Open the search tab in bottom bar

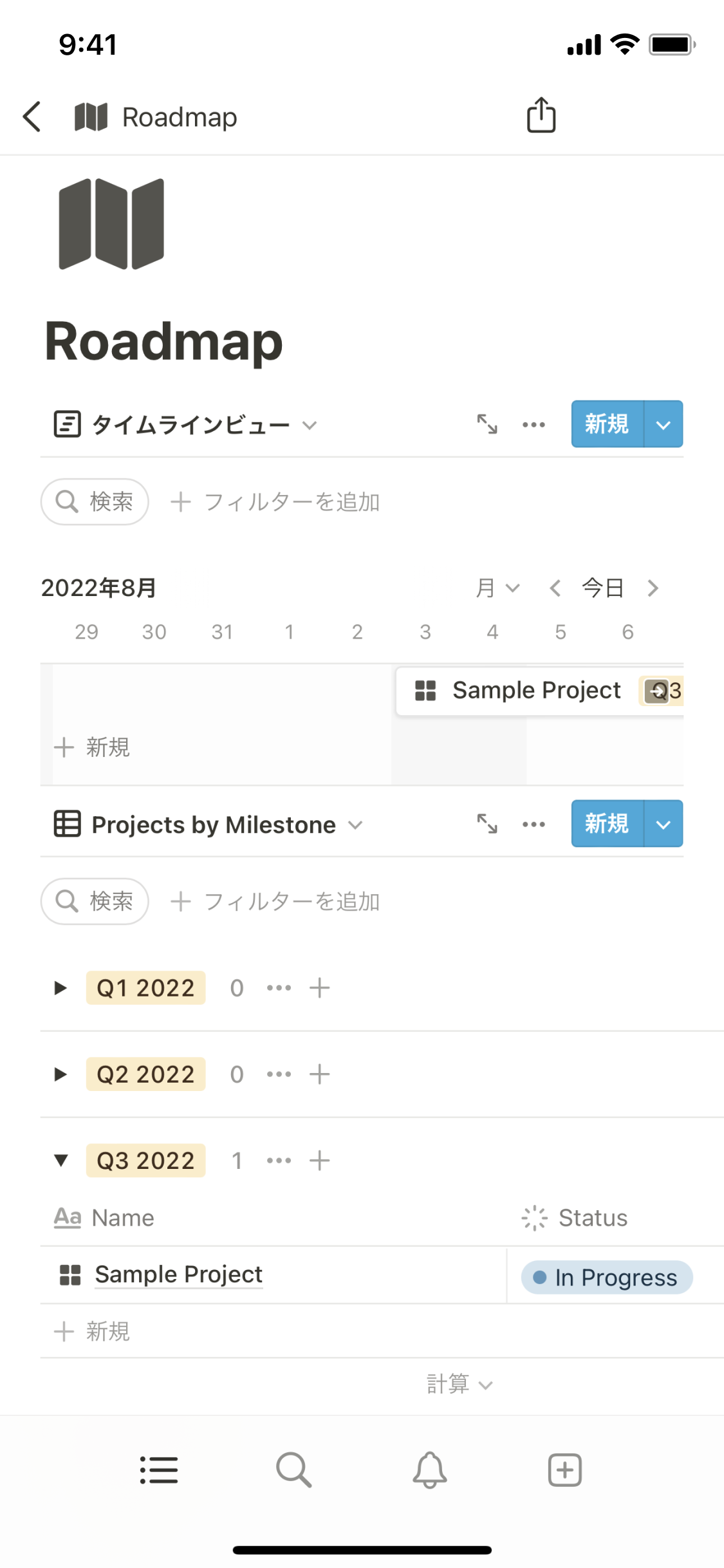pyautogui.click(x=294, y=1470)
